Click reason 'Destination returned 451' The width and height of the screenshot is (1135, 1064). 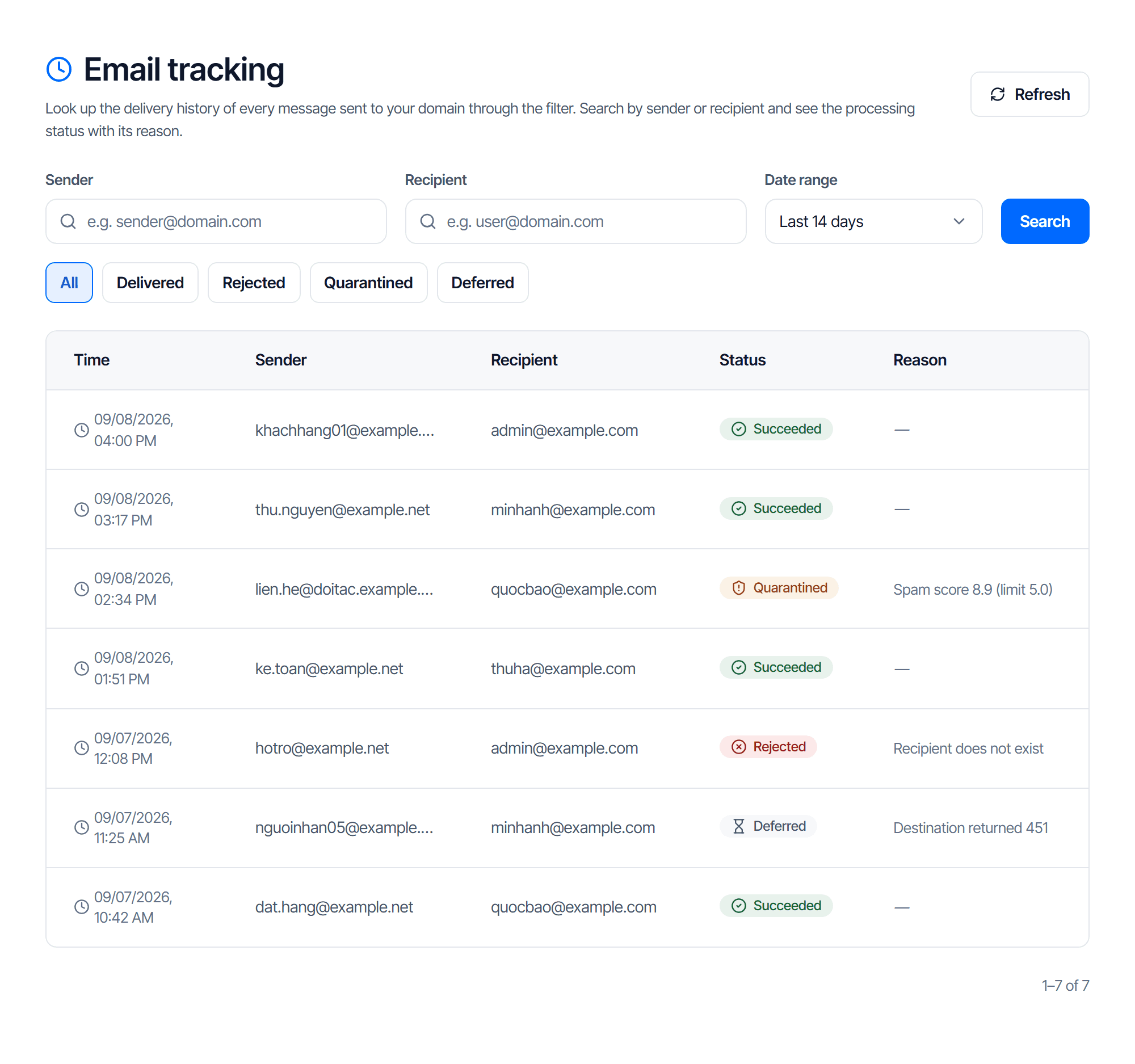tap(970, 828)
